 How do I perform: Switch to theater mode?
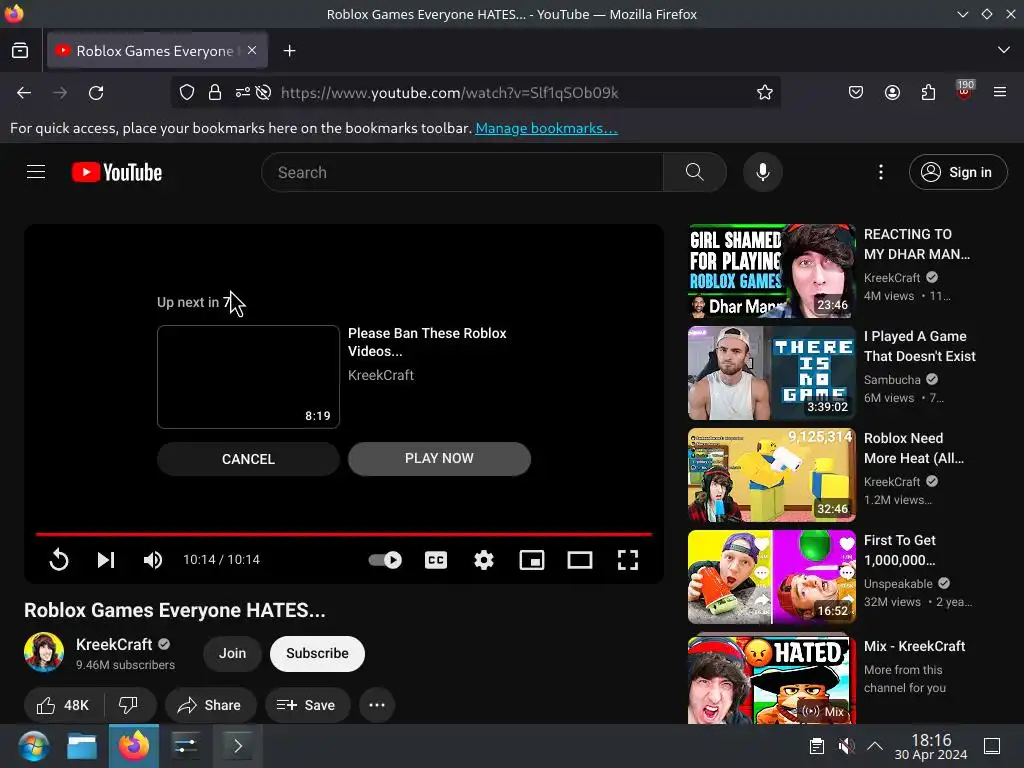click(x=579, y=560)
